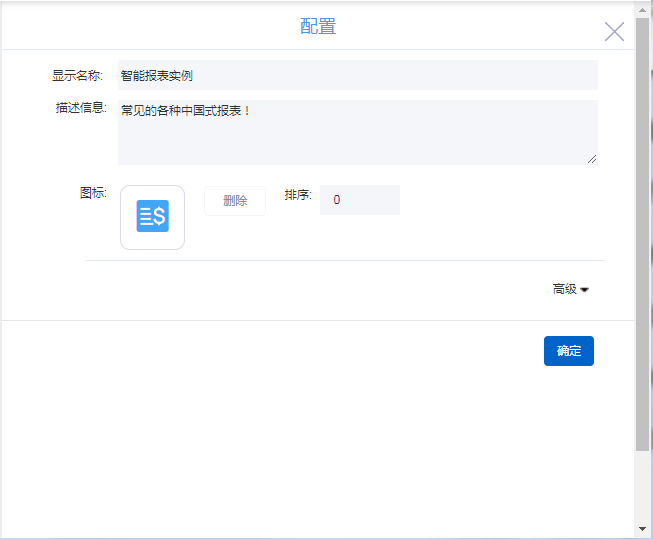Click the 显示名称 label
653x539 pixels.
77,76
